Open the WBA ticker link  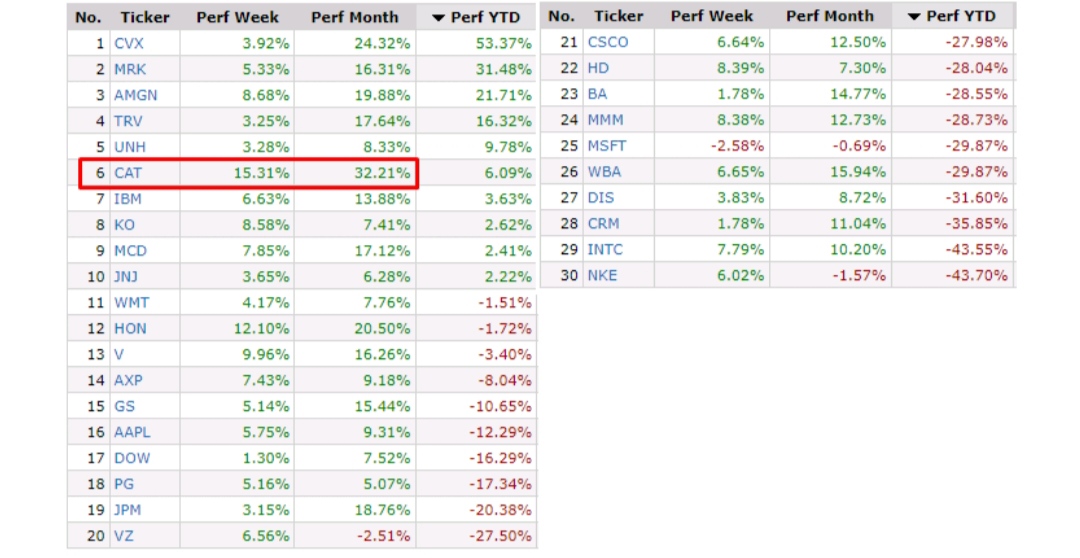[x=604, y=172]
